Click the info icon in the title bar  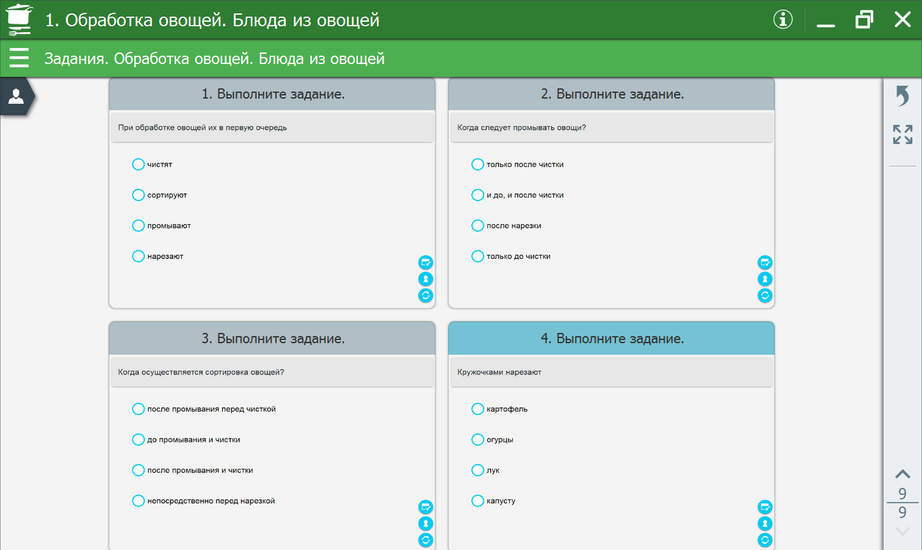coord(783,20)
